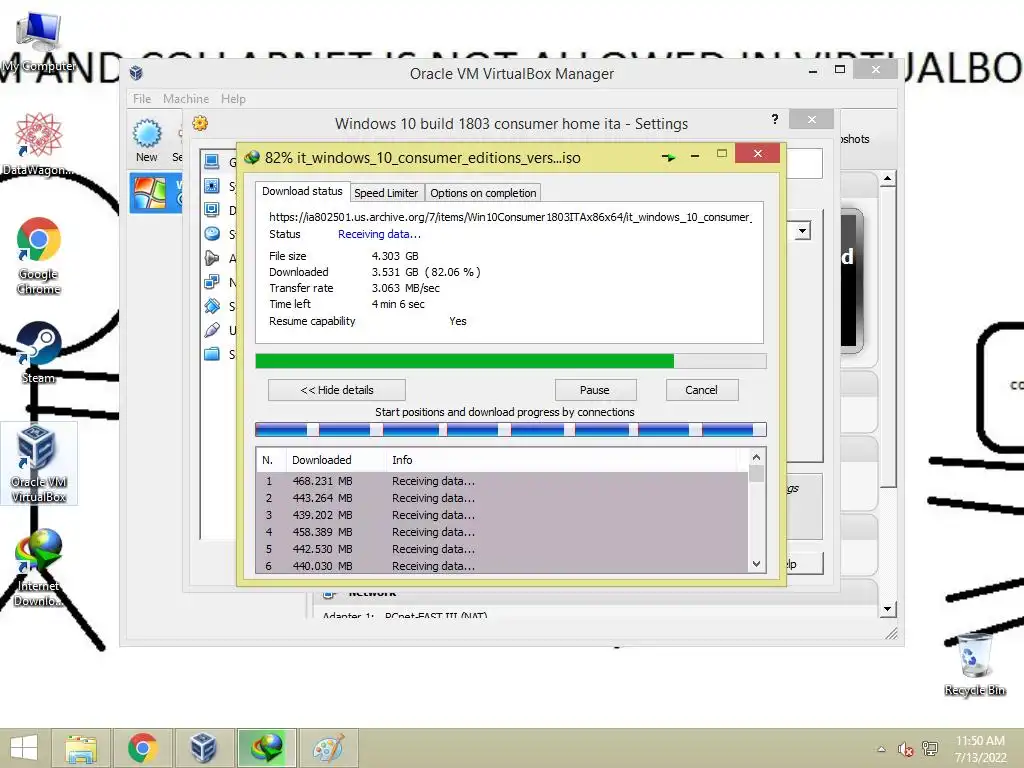Viewport: 1024px width, 768px height.
Task: Click the green arrow icon in IDM title bar
Action: point(668,157)
